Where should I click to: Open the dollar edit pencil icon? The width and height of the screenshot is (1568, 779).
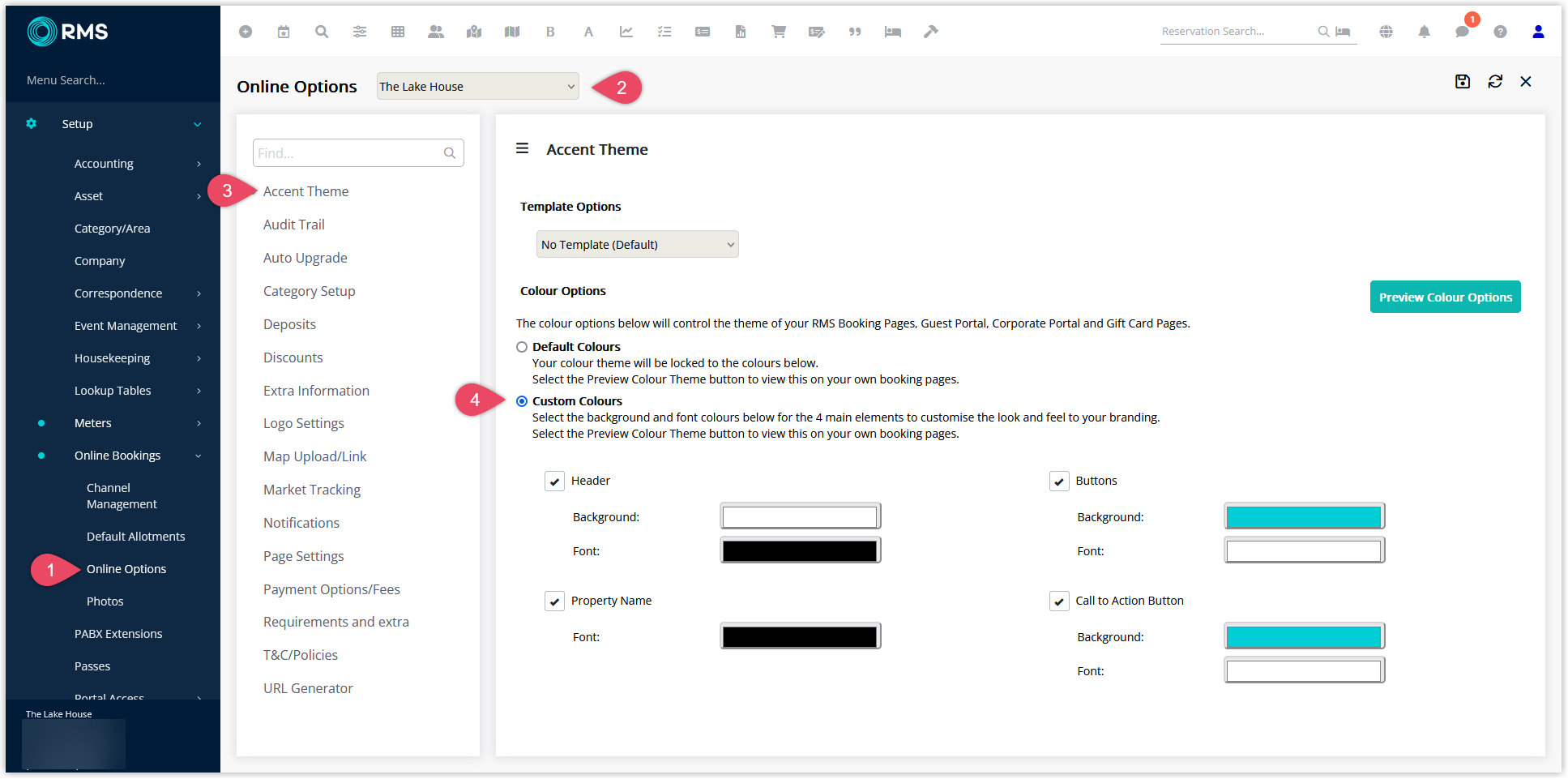[817, 32]
